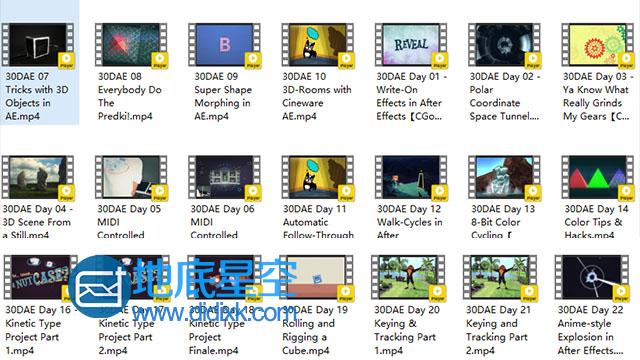Pick the Day 02 Polar Coordinate Space Tunnel icon

[x=504, y=45]
